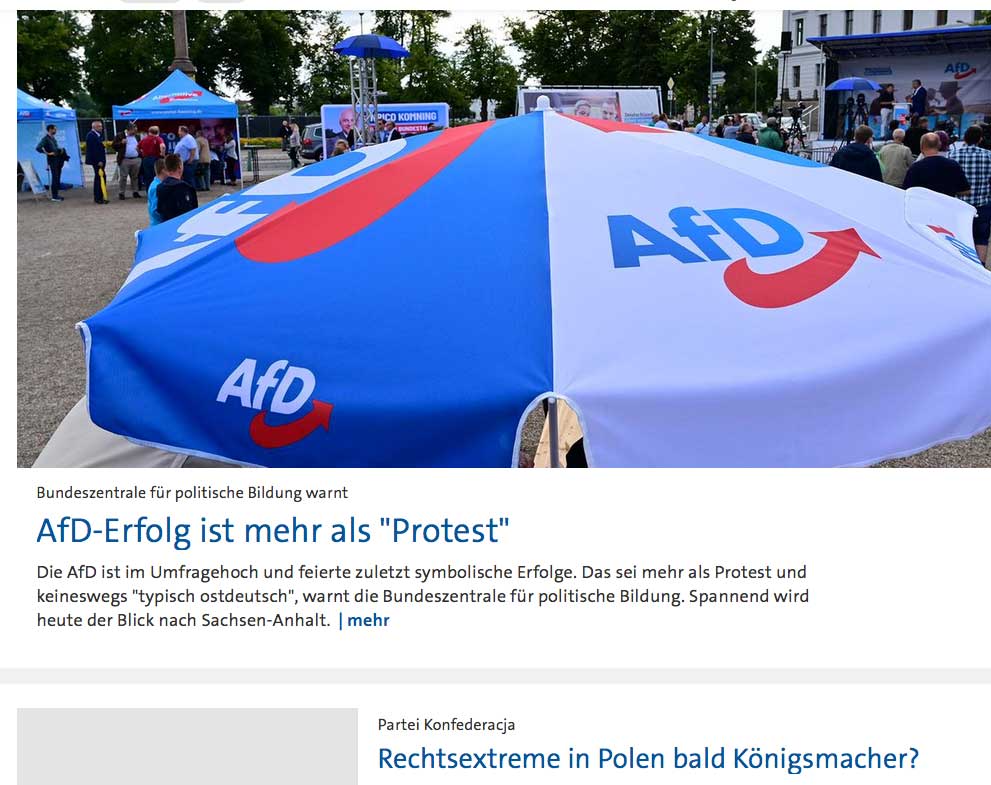Select the grey placeholder thumbnail beside the Polen article
Viewport: 991px width, 785px height.
pyautogui.click(x=187, y=746)
